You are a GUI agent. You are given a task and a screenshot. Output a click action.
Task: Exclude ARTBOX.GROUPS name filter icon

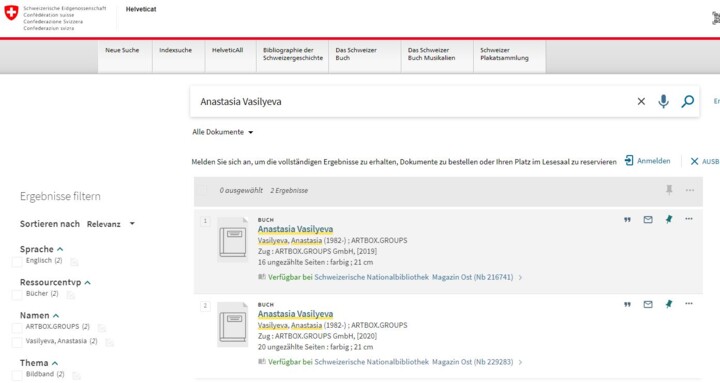(101, 328)
